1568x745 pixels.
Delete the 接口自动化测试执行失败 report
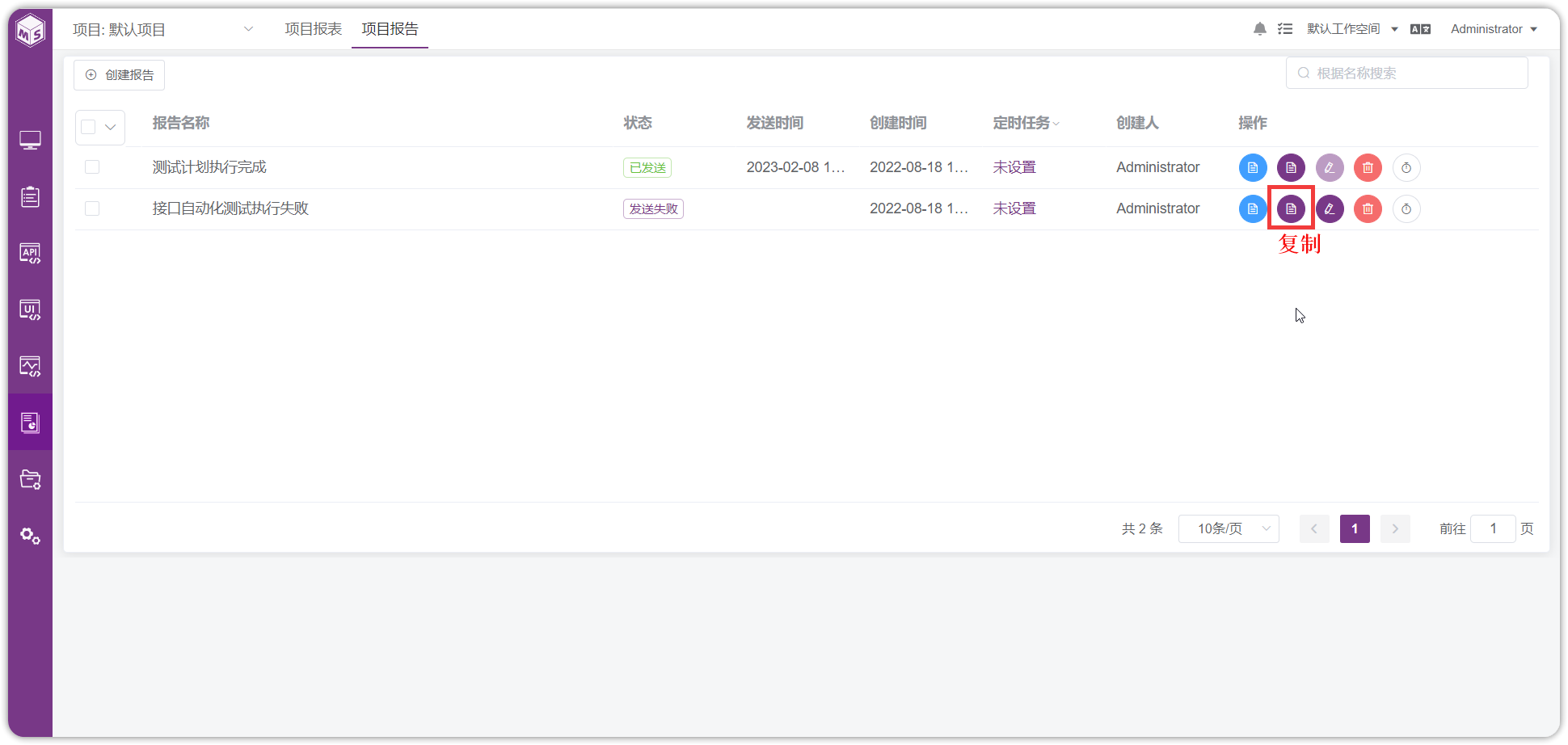(1368, 209)
